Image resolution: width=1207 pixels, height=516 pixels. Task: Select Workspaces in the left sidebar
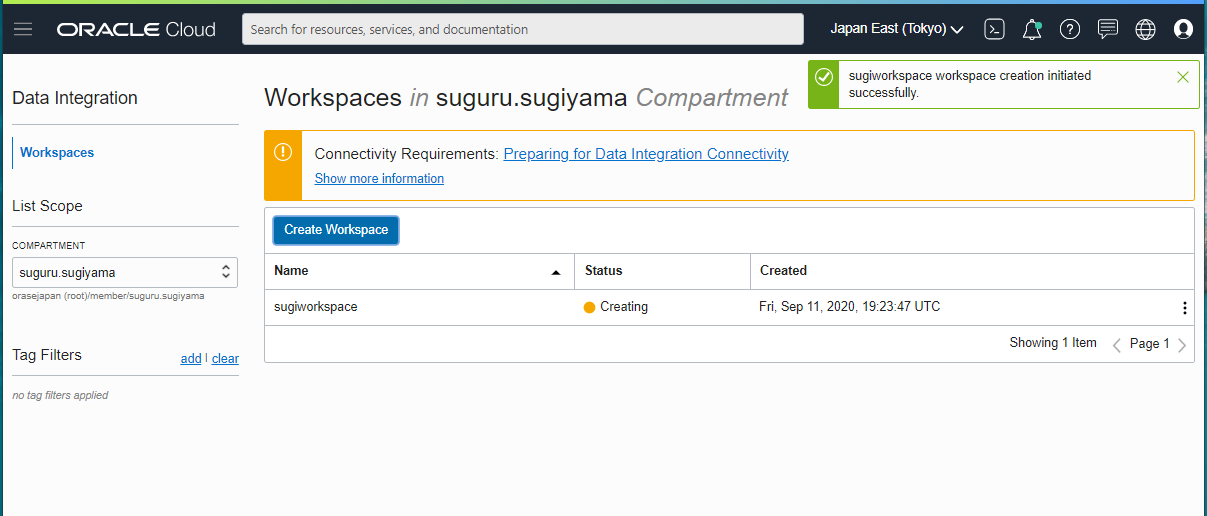(x=57, y=153)
